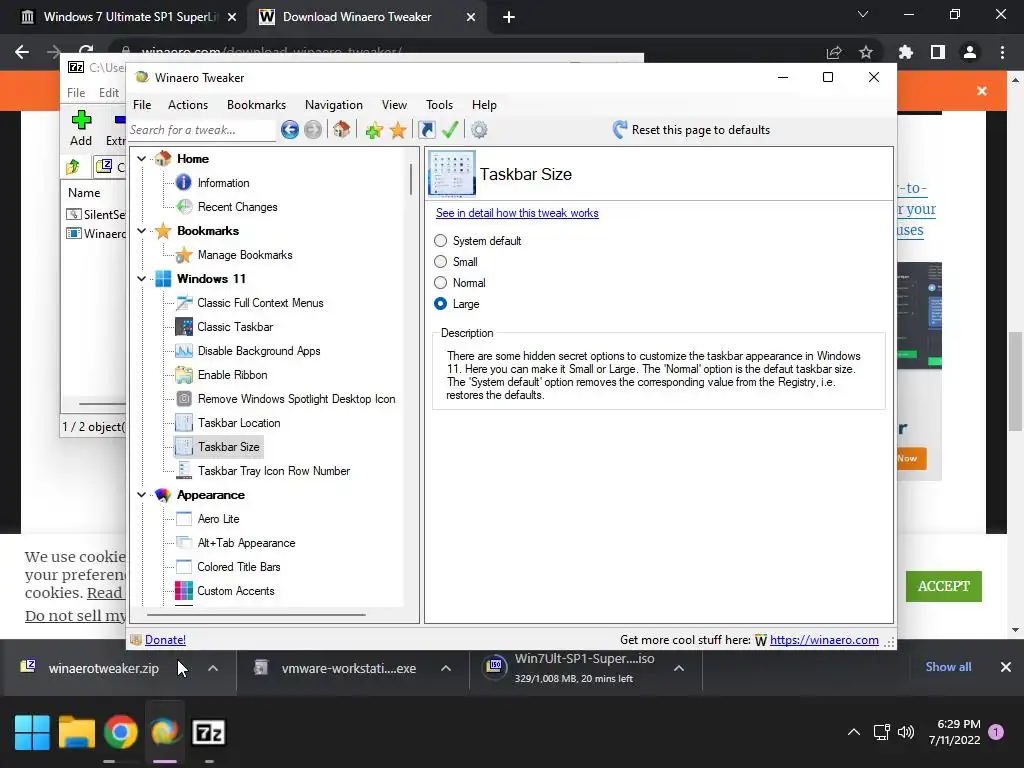
Task: Go to Home page via house toolbar icon
Action: (342, 129)
